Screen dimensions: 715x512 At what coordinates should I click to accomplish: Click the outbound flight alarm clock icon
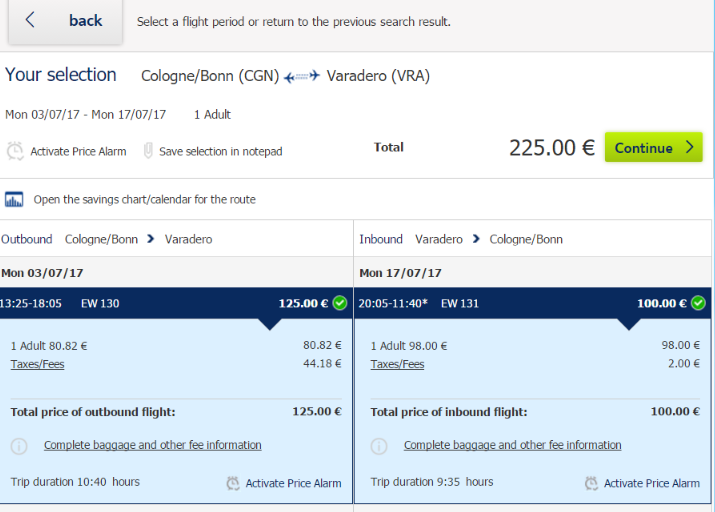tap(233, 483)
